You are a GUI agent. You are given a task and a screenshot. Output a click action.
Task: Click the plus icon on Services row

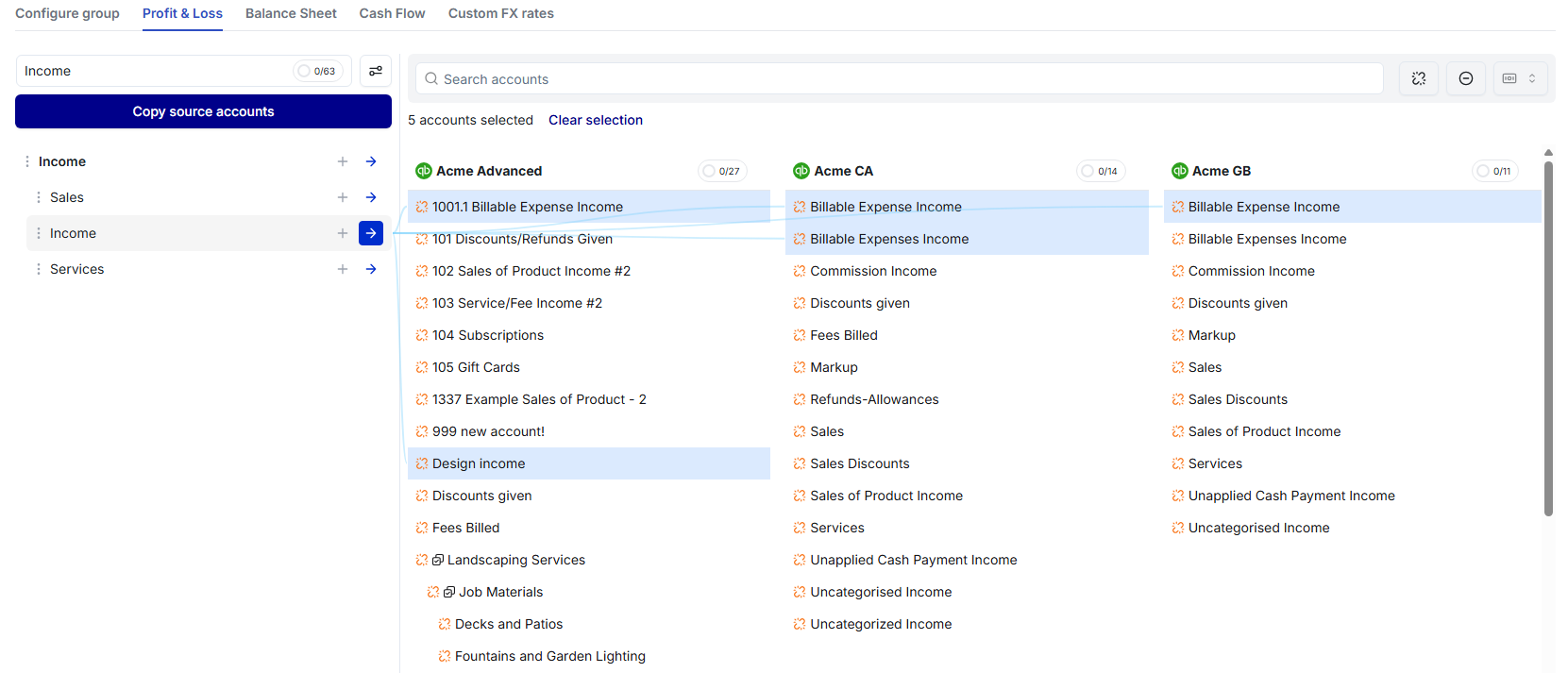point(343,269)
